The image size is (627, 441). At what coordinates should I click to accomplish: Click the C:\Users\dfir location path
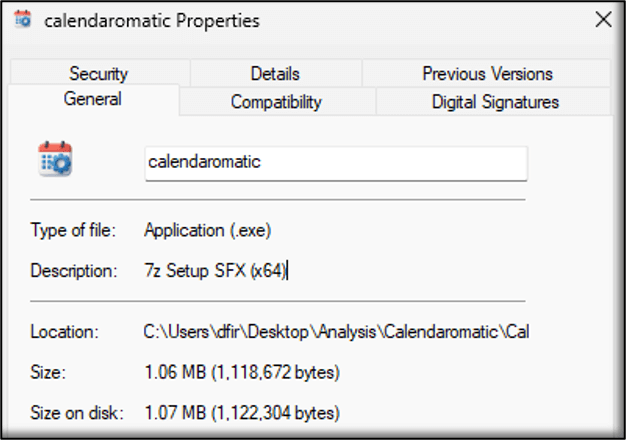[336, 332]
